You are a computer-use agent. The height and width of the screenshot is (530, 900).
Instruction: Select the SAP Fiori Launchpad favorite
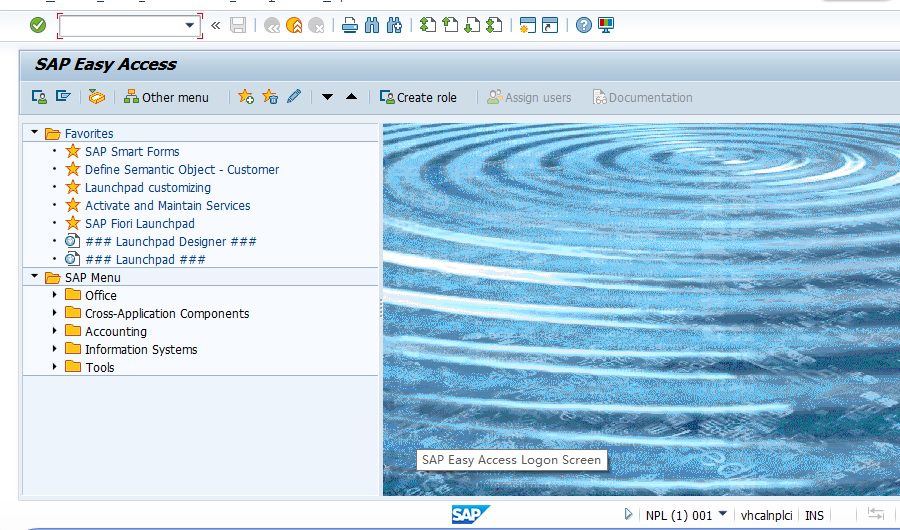pos(139,223)
